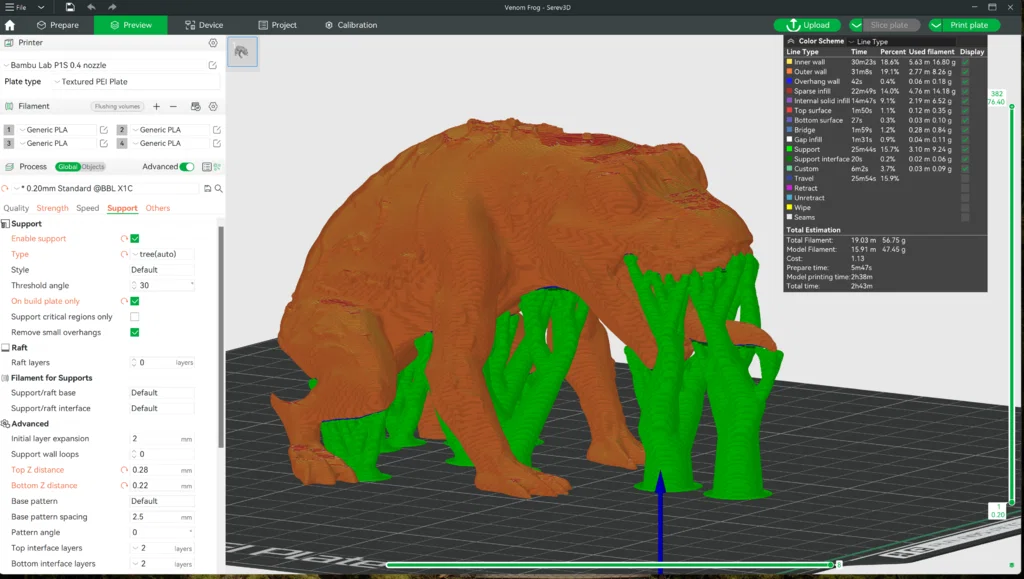Add a filament with the plus icon
Image resolution: width=1024 pixels, height=579 pixels.
pyautogui.click(x=156, y=106)
